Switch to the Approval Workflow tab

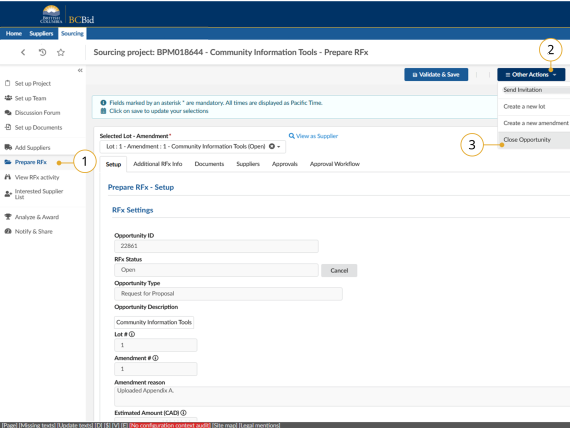coord(334,164)
